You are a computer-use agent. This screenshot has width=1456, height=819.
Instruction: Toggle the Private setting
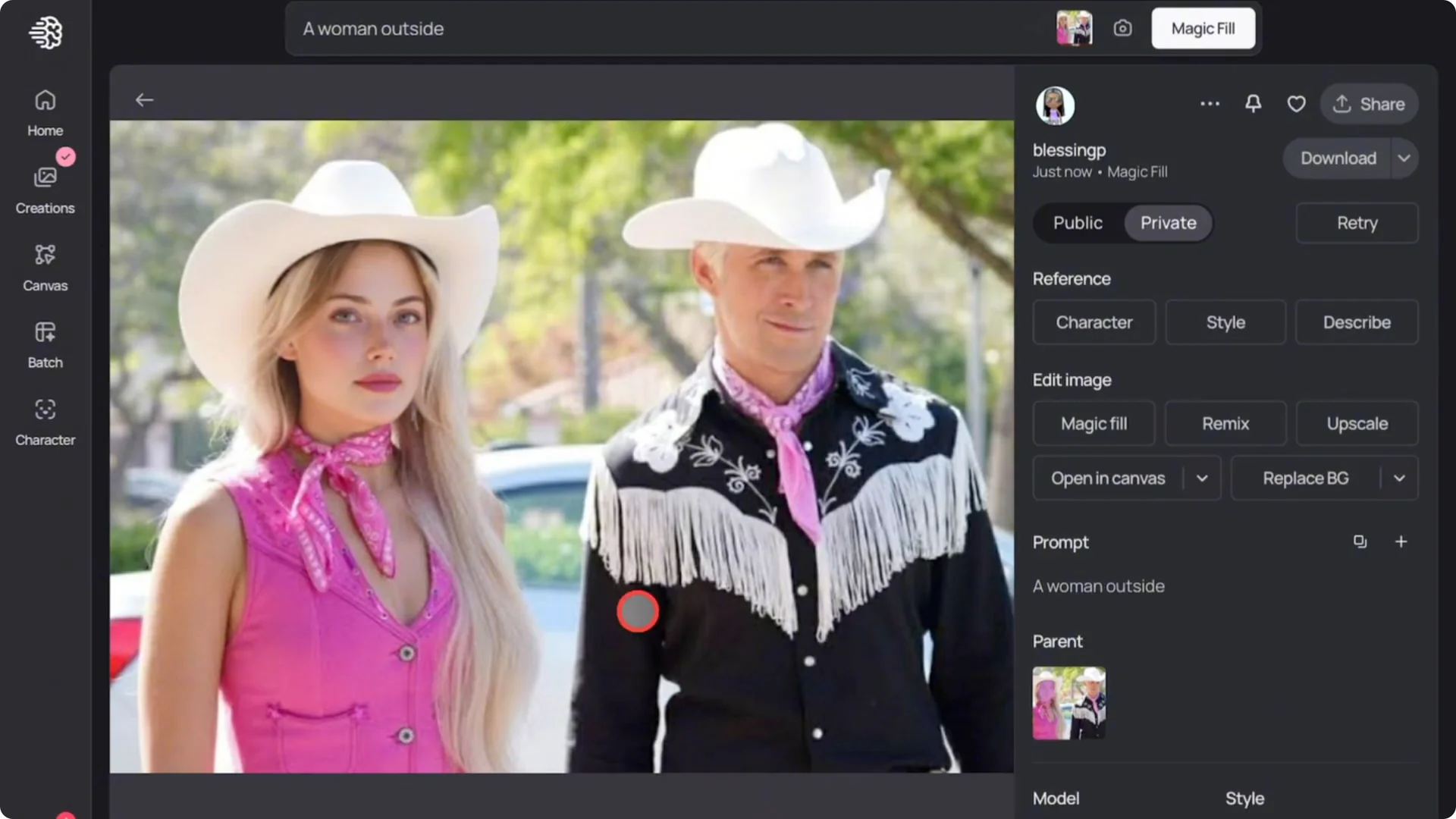[x=1168, y=222]
